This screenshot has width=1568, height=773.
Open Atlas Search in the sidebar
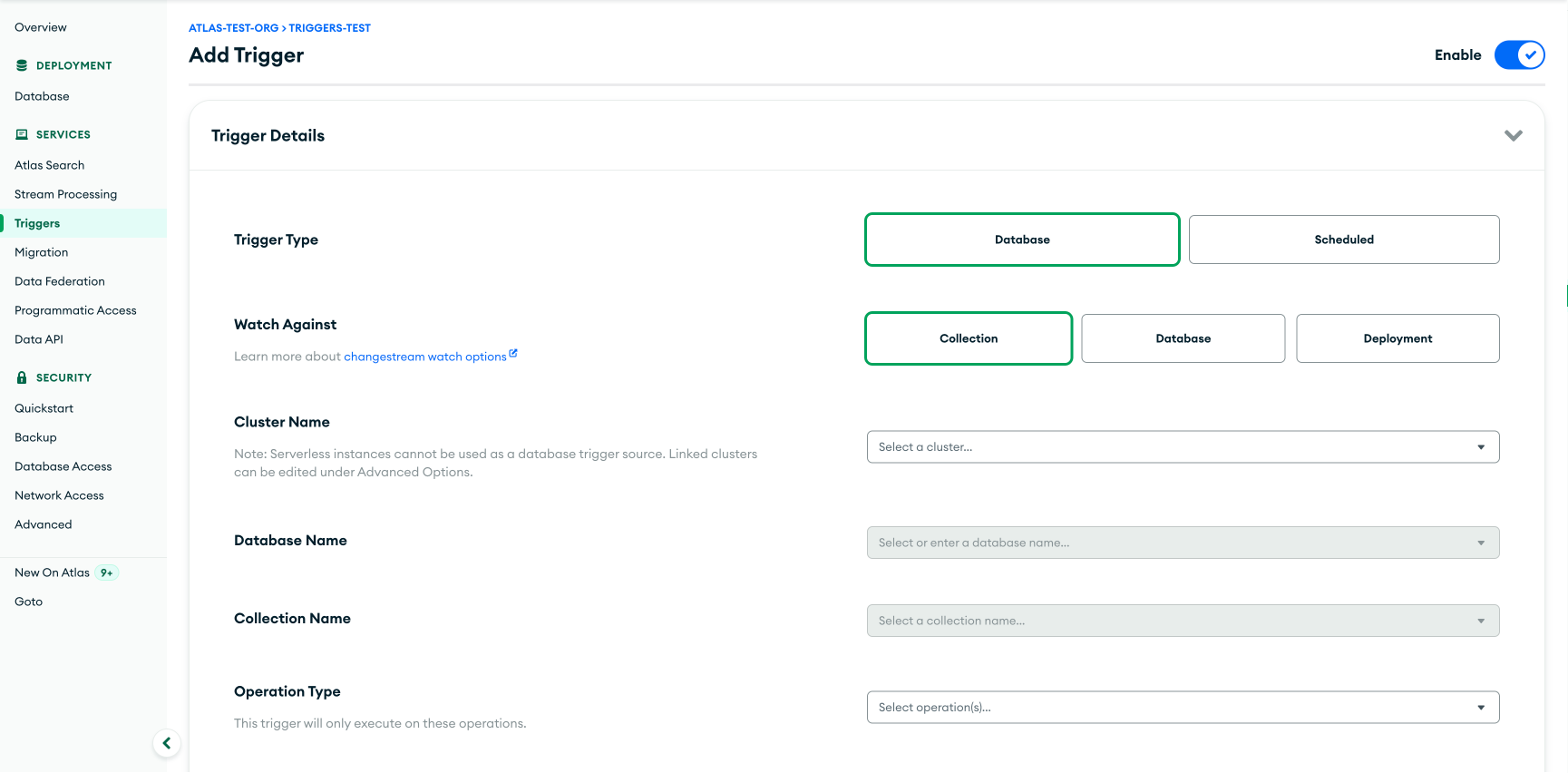[x=50, y=165]
